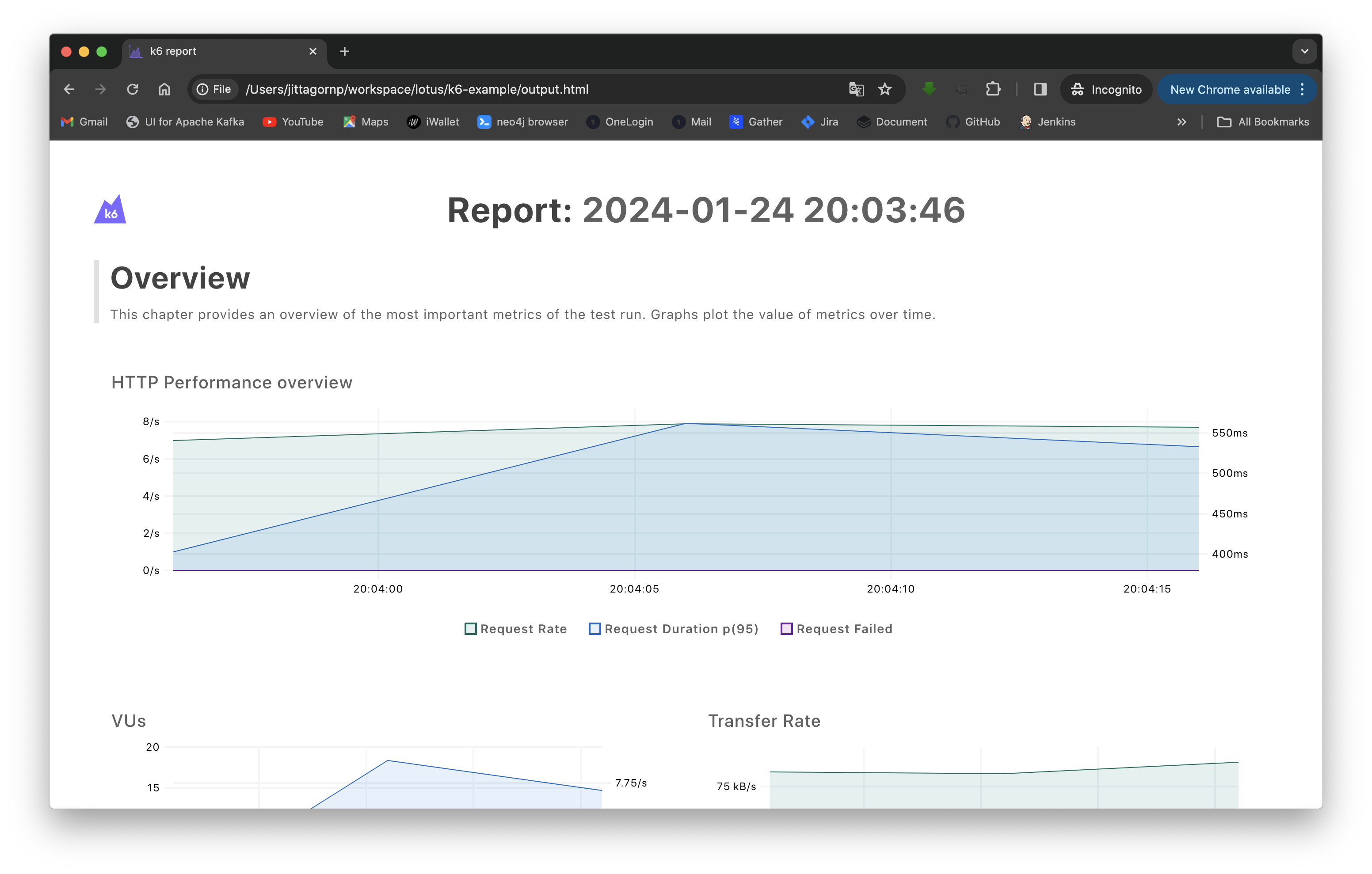This screenshot has height=874, width=1372.
Task: Open the more bookmarks expander chevron
Action: [x=1182, y=121]
